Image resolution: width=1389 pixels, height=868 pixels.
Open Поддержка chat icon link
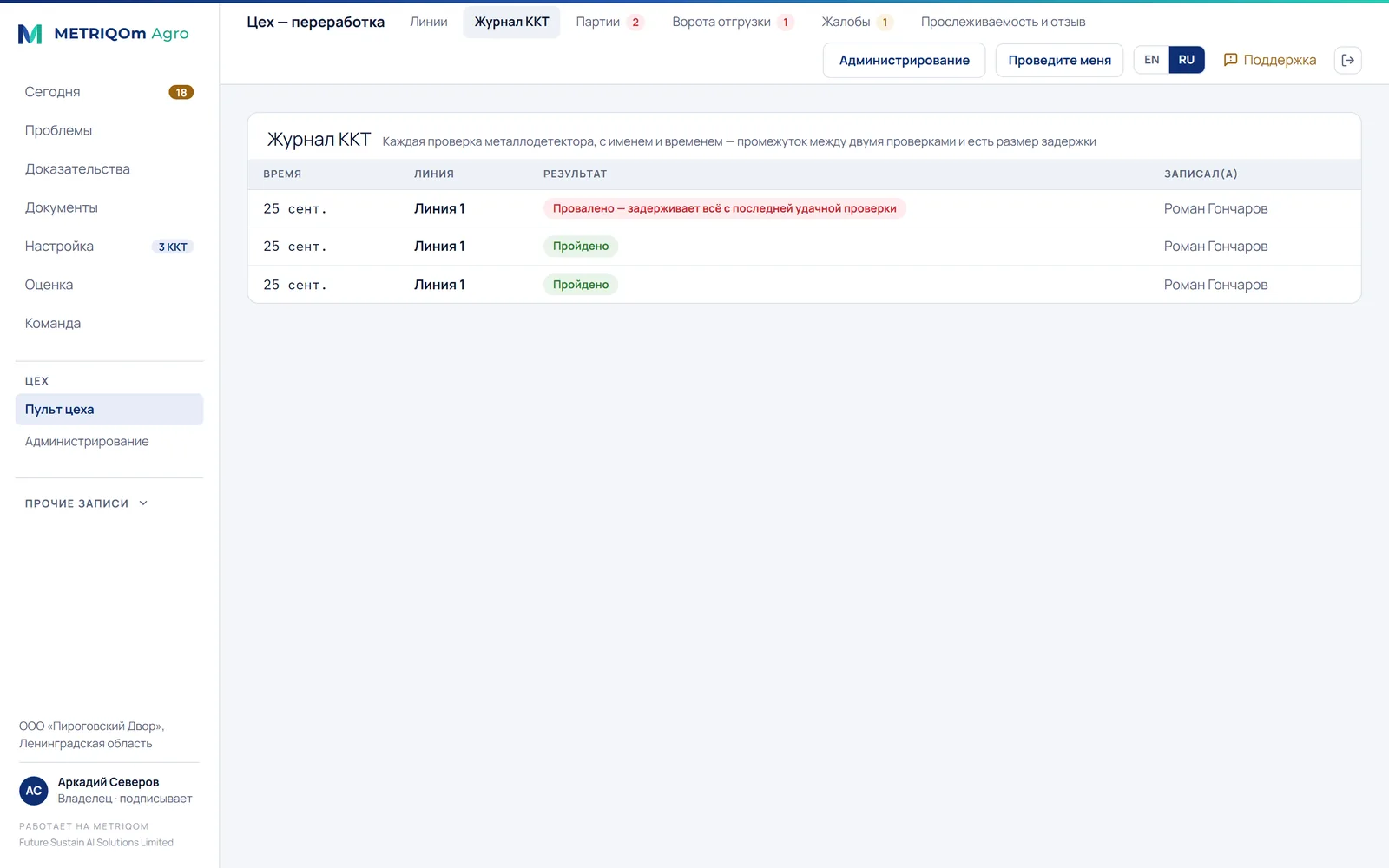click(x=1269, y=60)
